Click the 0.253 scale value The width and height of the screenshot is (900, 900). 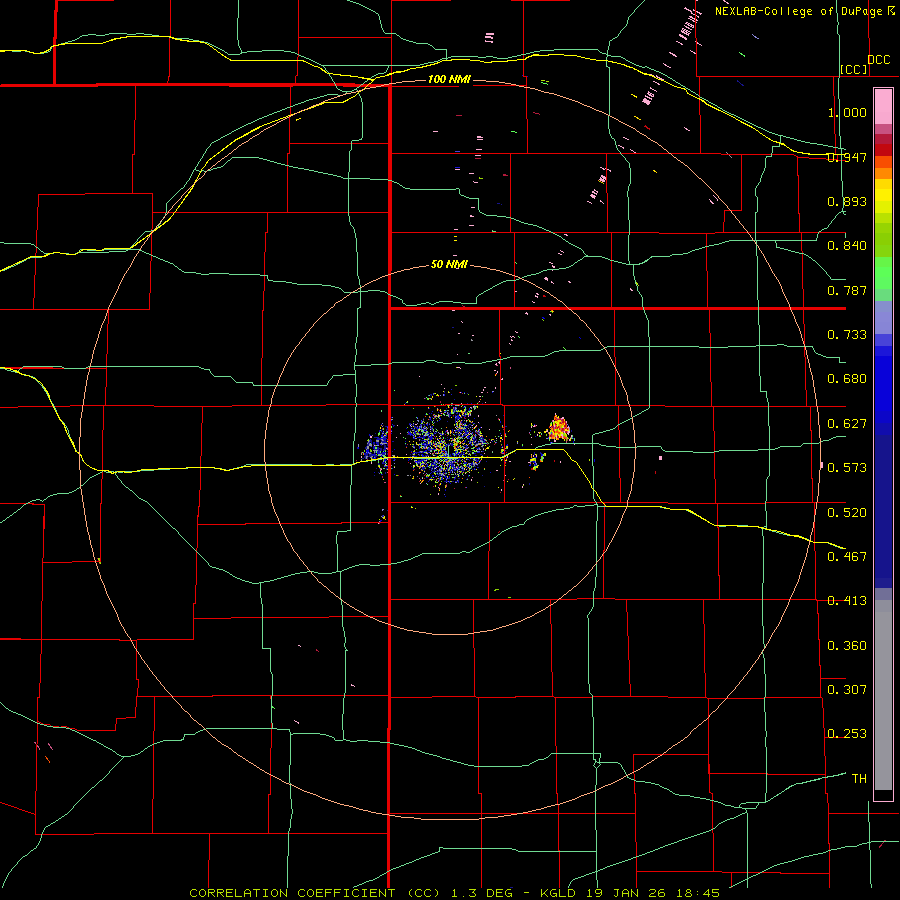coord(847,734)
